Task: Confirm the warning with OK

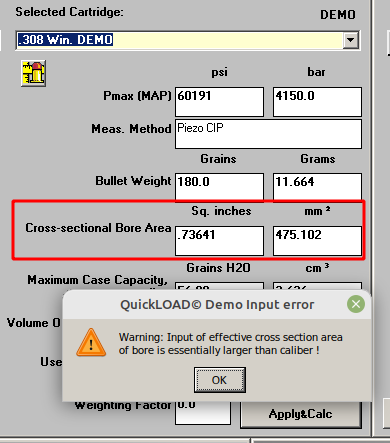Action: [x=220, y=380]
